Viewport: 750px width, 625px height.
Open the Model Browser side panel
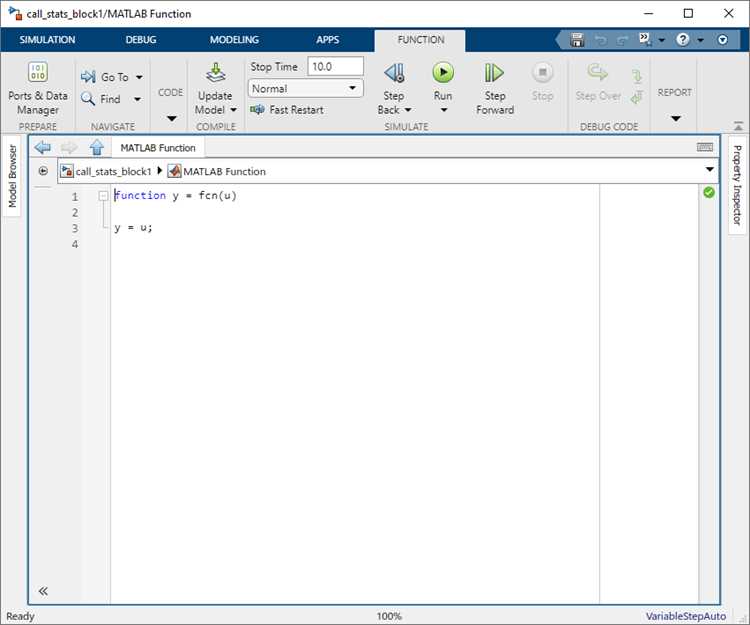pos(12,176)
